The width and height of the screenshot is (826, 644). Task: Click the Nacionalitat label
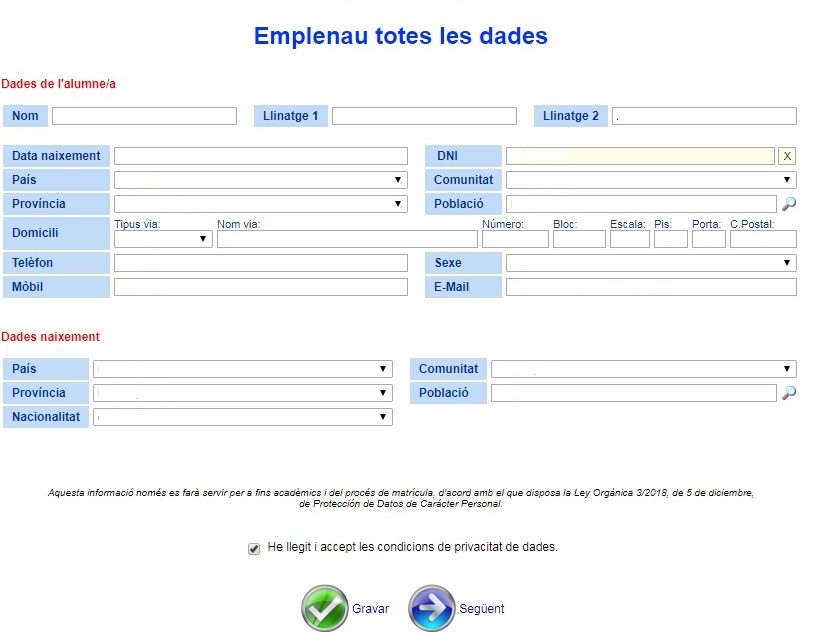tap(46, 417)
